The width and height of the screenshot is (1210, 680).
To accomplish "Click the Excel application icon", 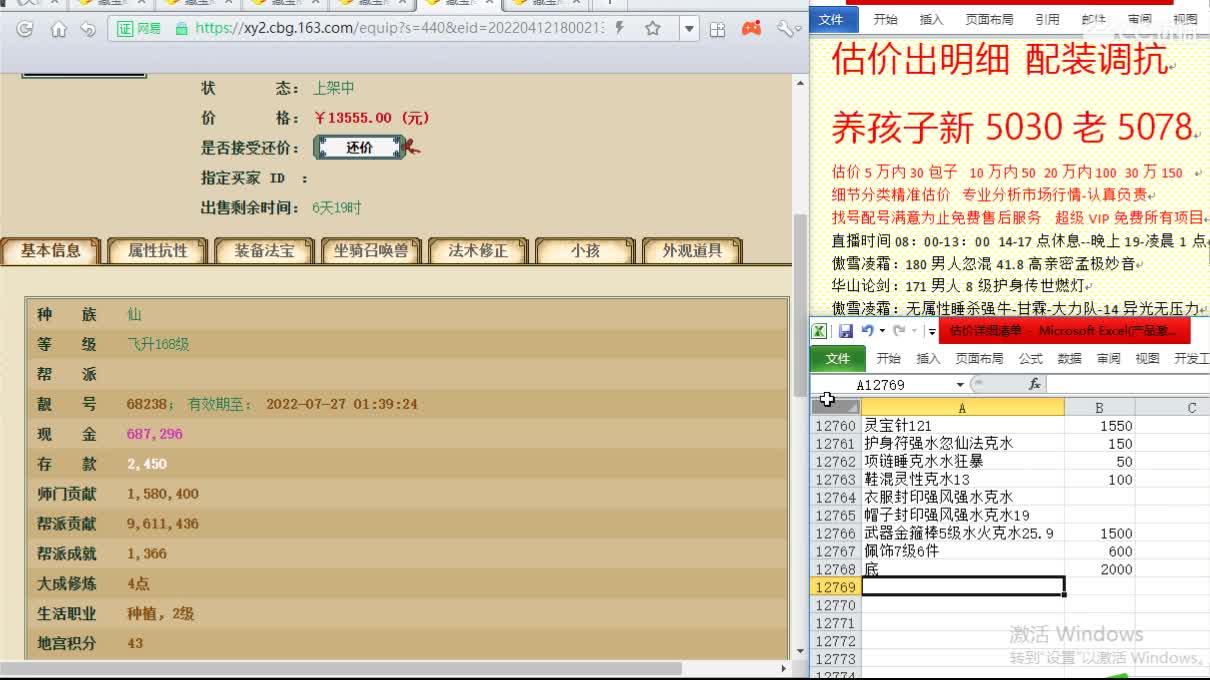I will pos(819,331).
